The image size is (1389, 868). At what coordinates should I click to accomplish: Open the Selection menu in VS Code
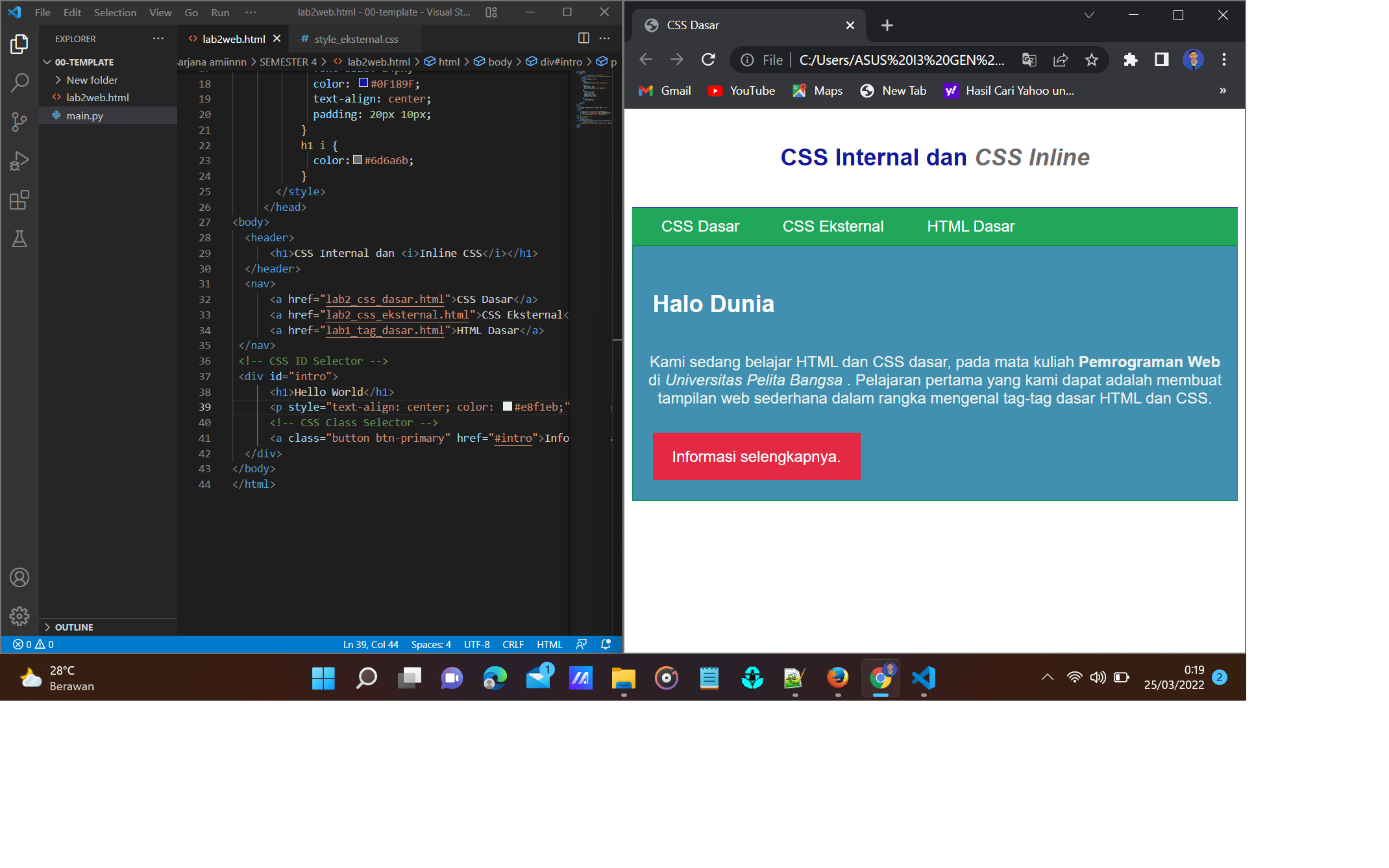click(115, 12)
